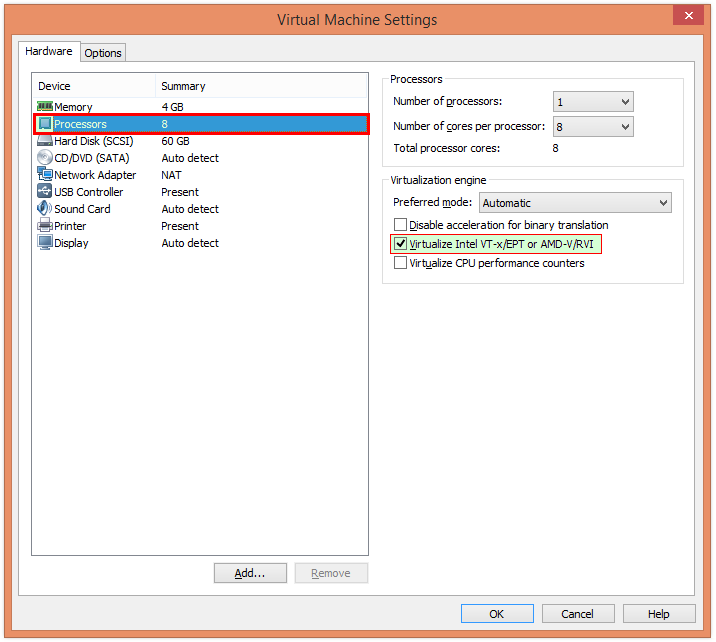Screen dimensions: 716x642
Task: Select the USB Controller row label
Action: click(89, 192)
